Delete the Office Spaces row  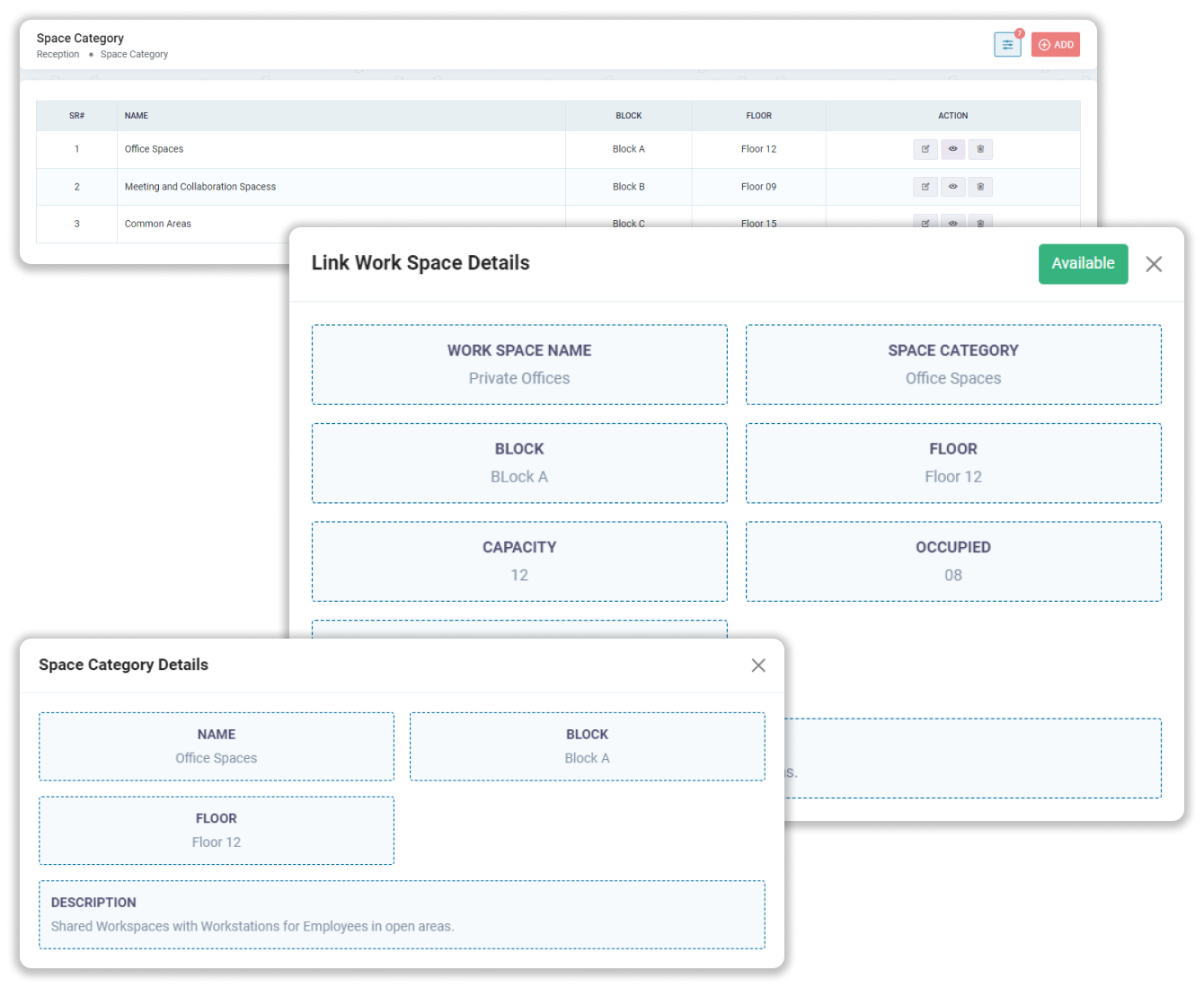pos(980,149)
